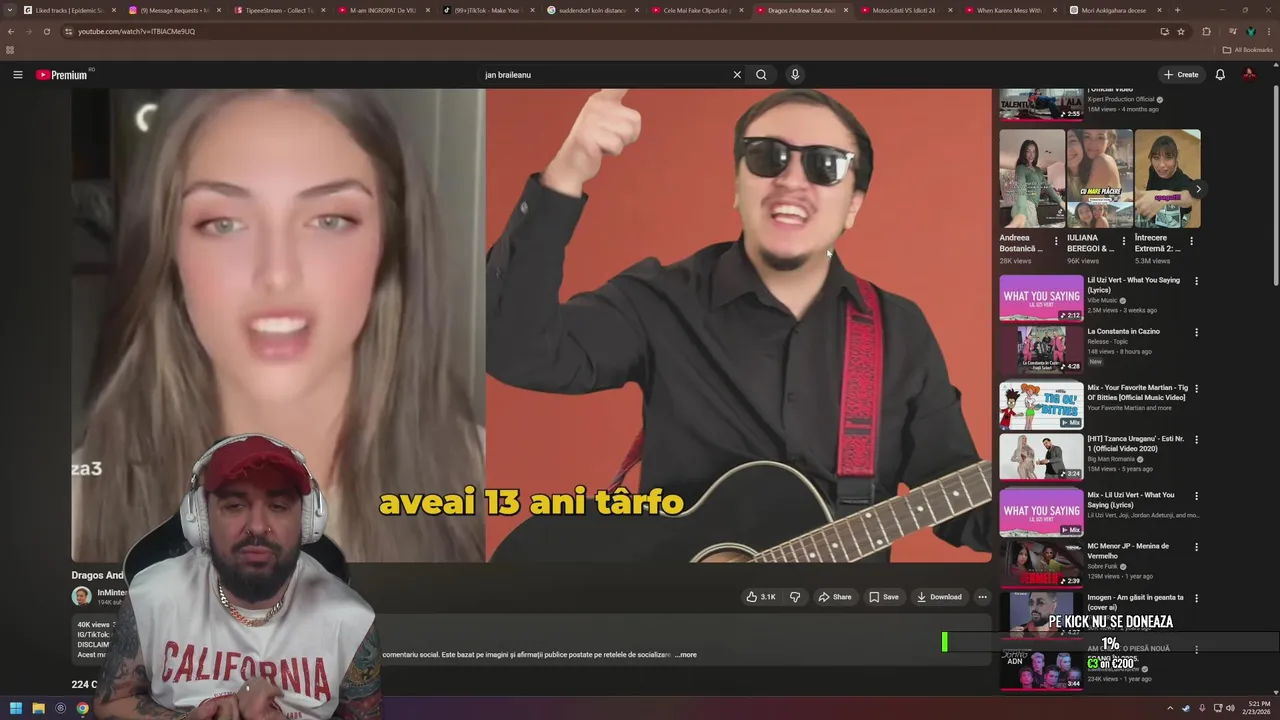The height and width of the screenshot is (720, 1280).
Task: Open MC Menor JP Menina de Vermelho thumbnail
Action: point(1041,564)
